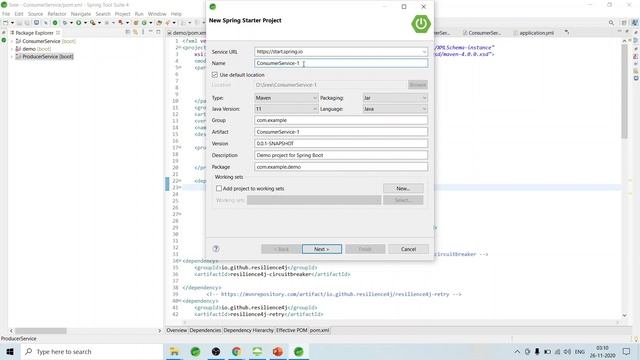Open the Refactor menu
This screenshot has width=640, height=360.
(x=57, y=14)
